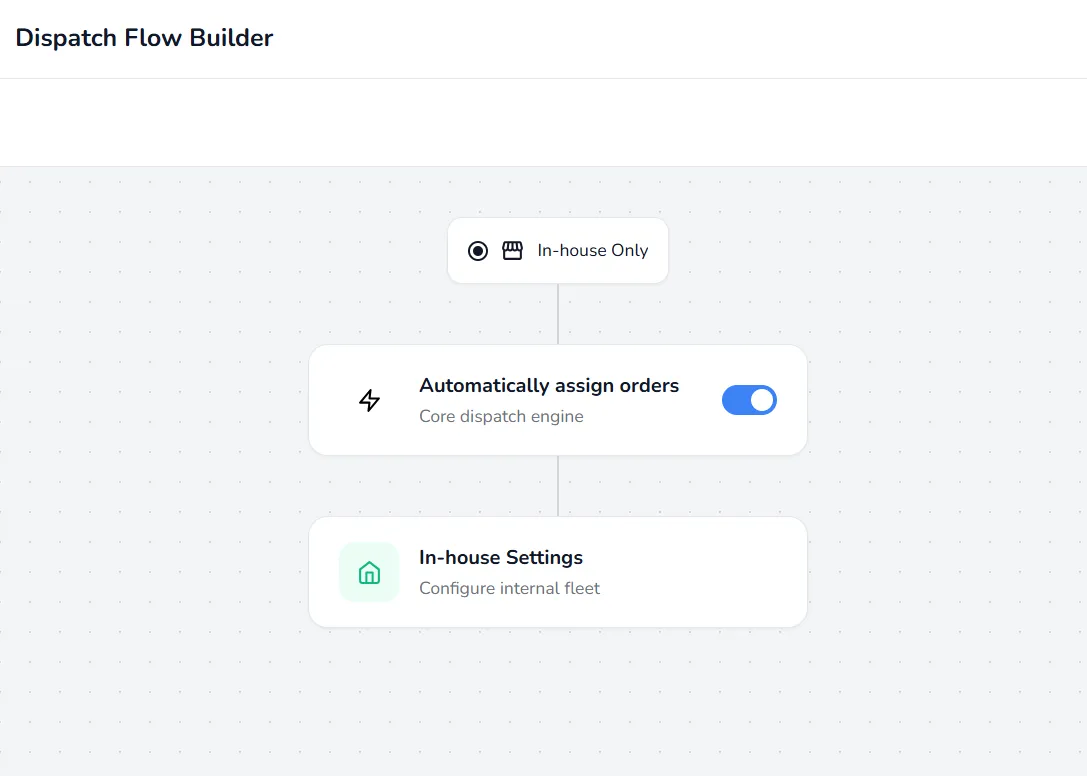
Task: Click empty white bar under the header
Action: (x=544, y=122)
